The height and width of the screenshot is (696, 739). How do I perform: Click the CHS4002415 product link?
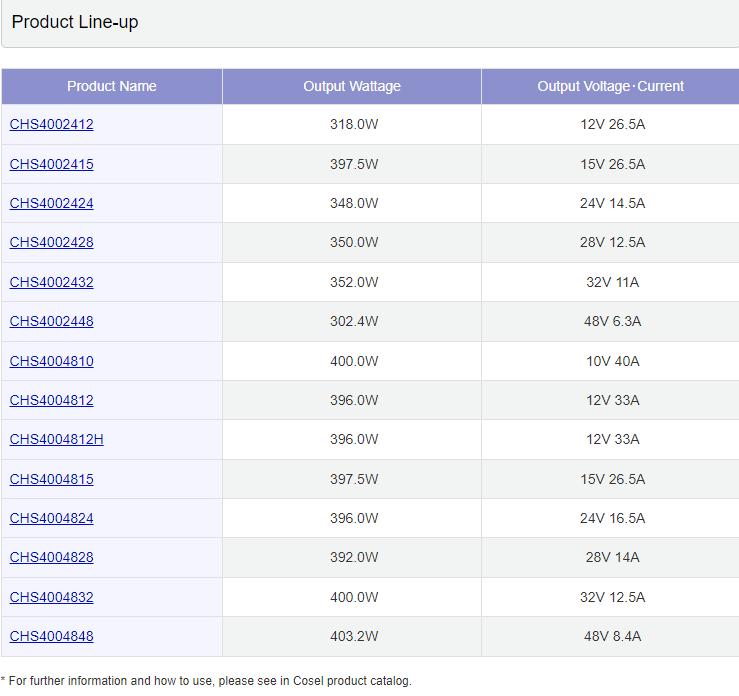coord(51,164)
